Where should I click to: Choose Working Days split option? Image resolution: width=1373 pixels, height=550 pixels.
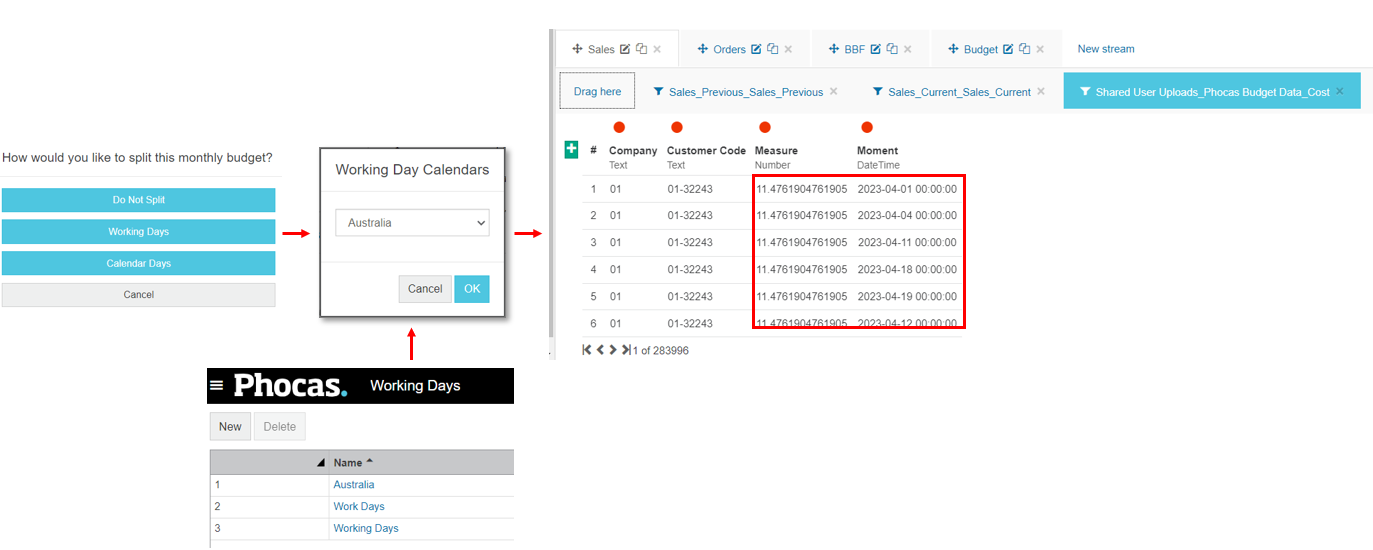(138, 232)
